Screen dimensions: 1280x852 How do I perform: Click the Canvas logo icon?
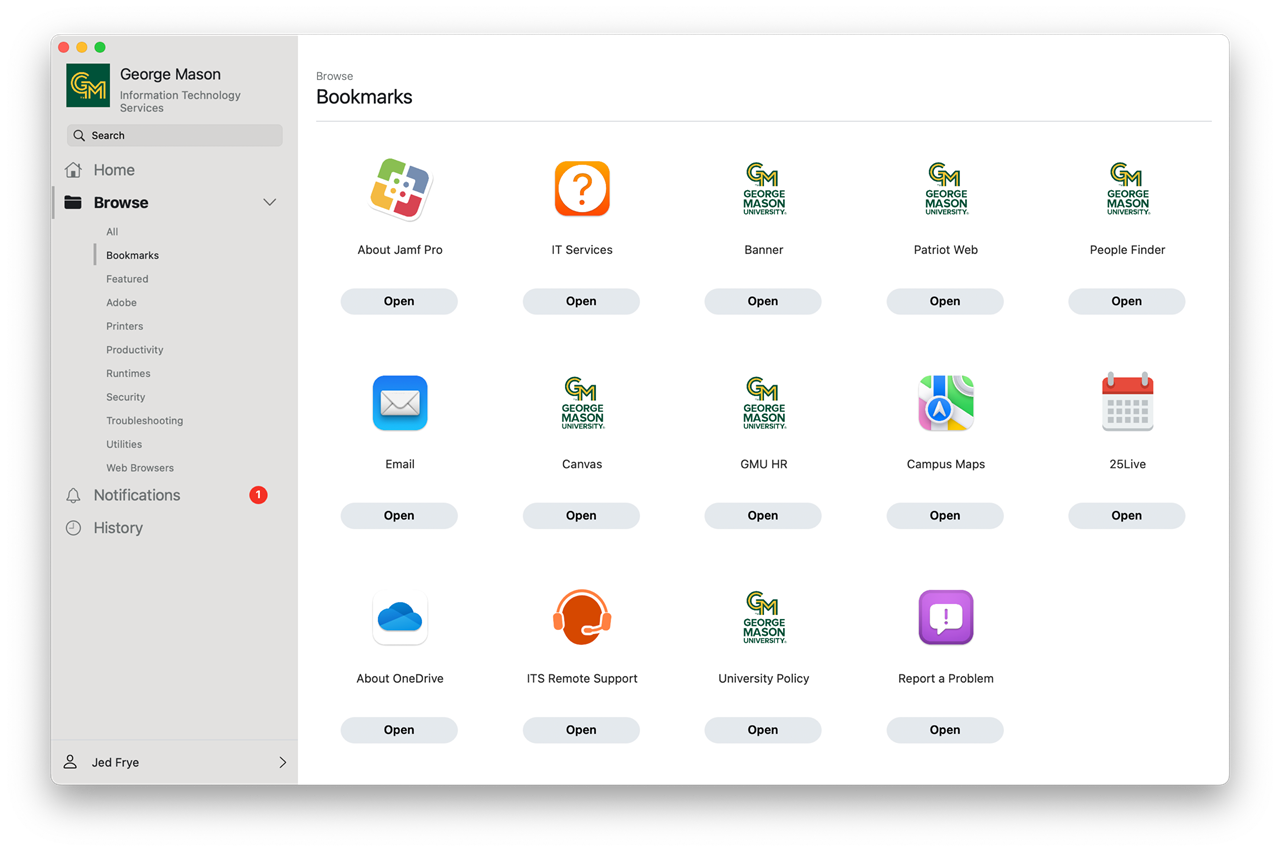582,403
